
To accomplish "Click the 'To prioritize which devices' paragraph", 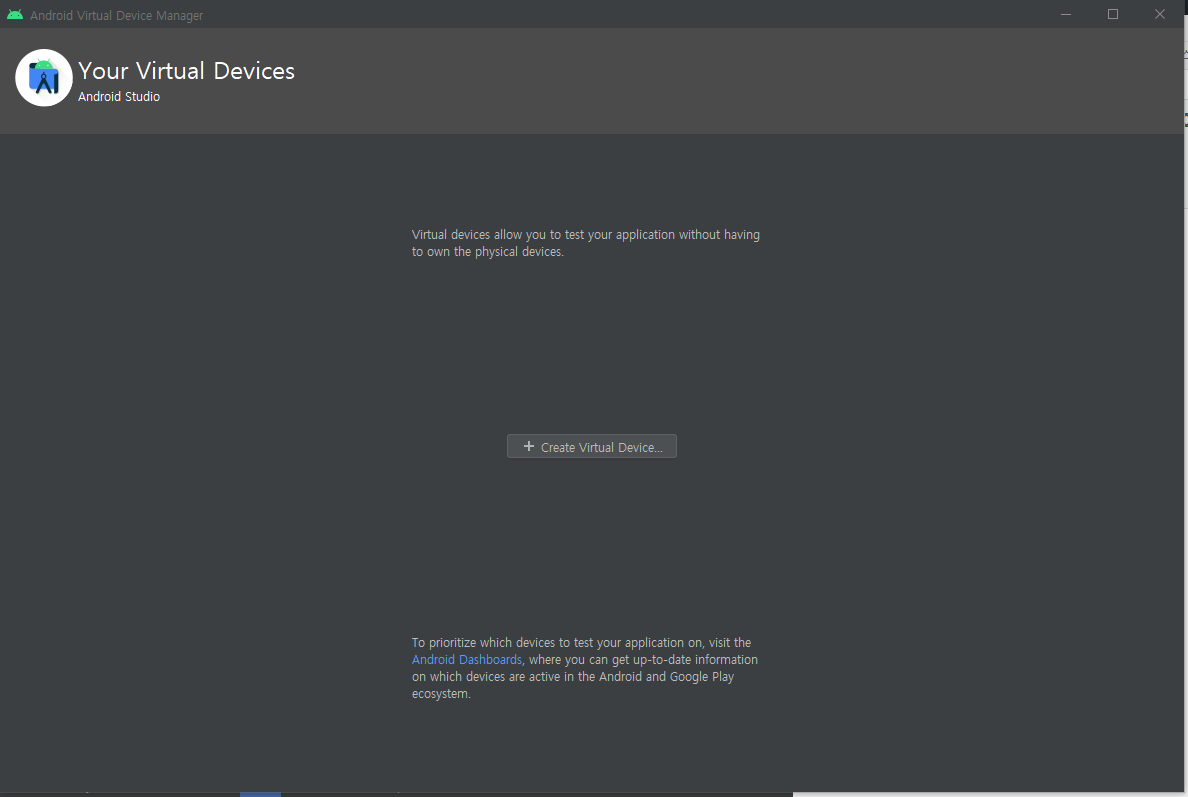I will [585, 668].
